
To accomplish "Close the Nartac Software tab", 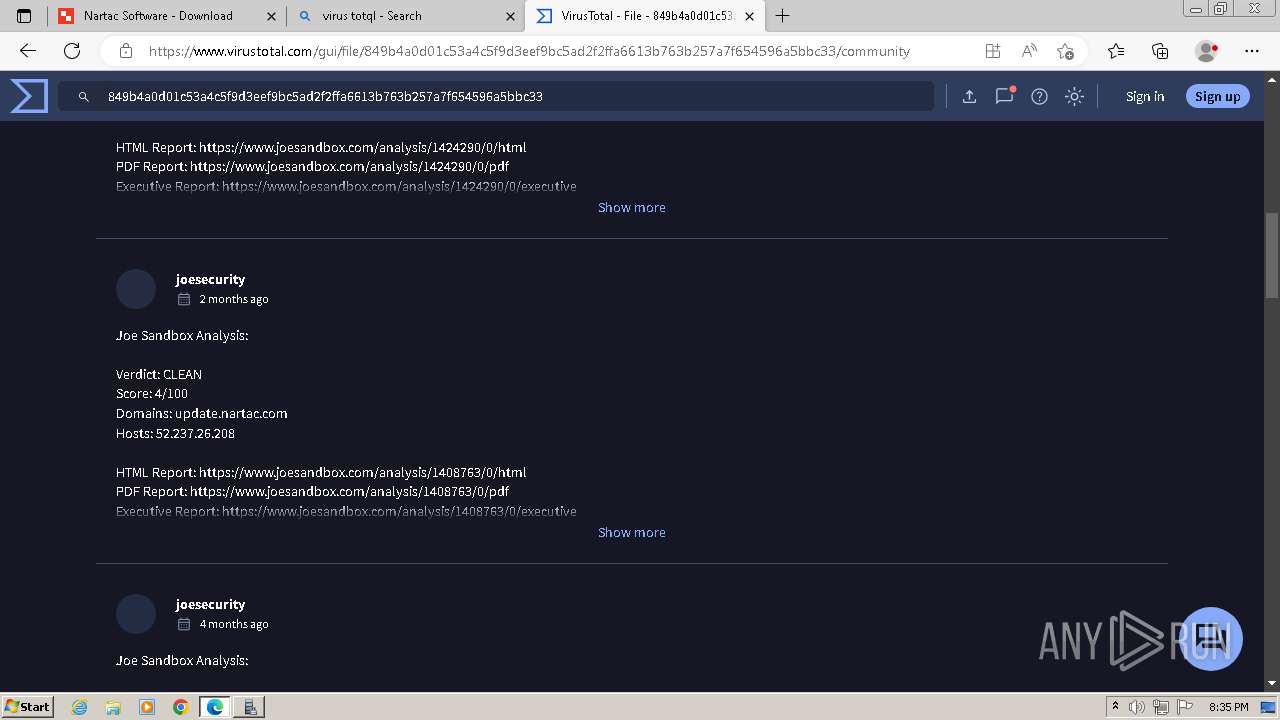I will coord(272,16).
